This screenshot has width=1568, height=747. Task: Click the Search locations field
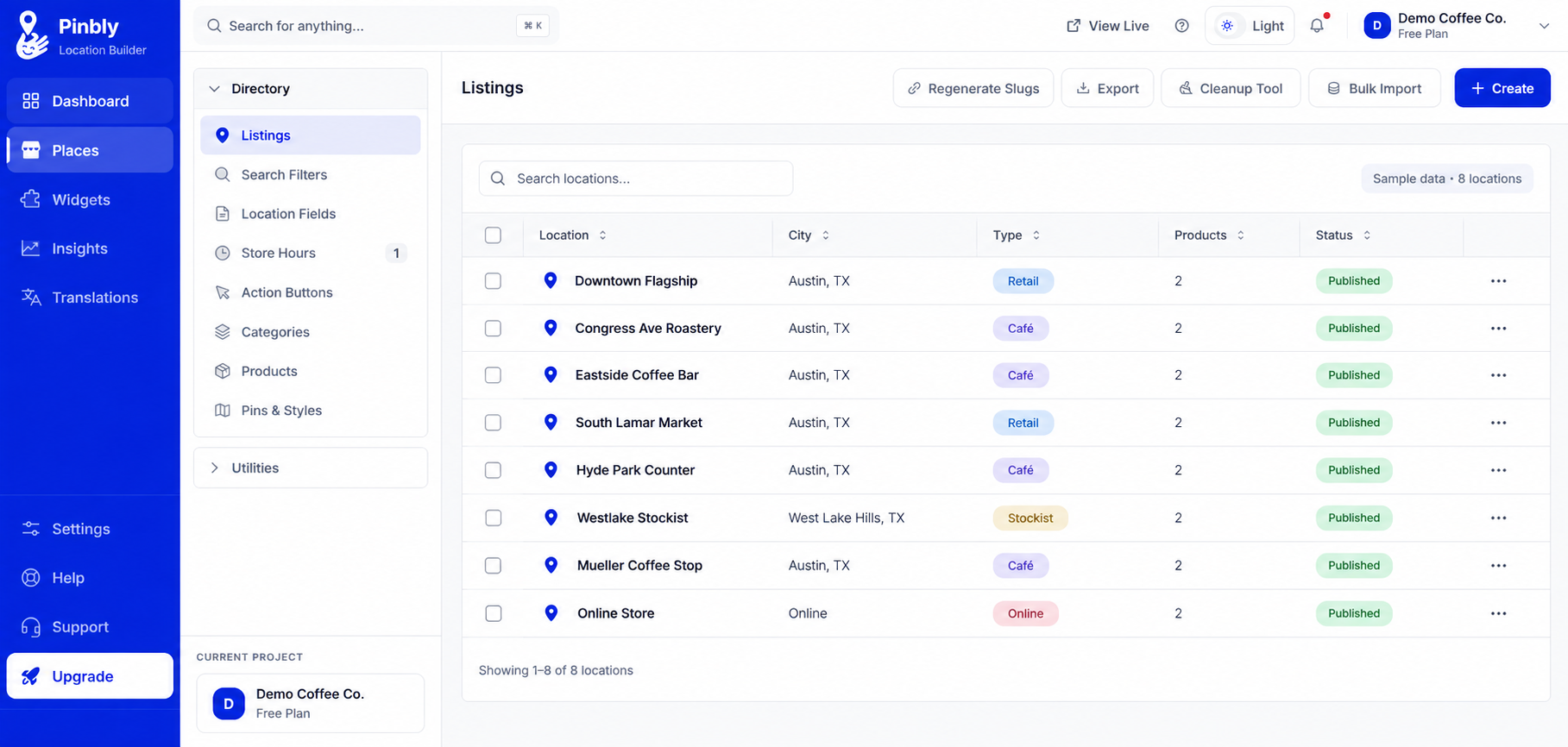click(x=636, y=179)
